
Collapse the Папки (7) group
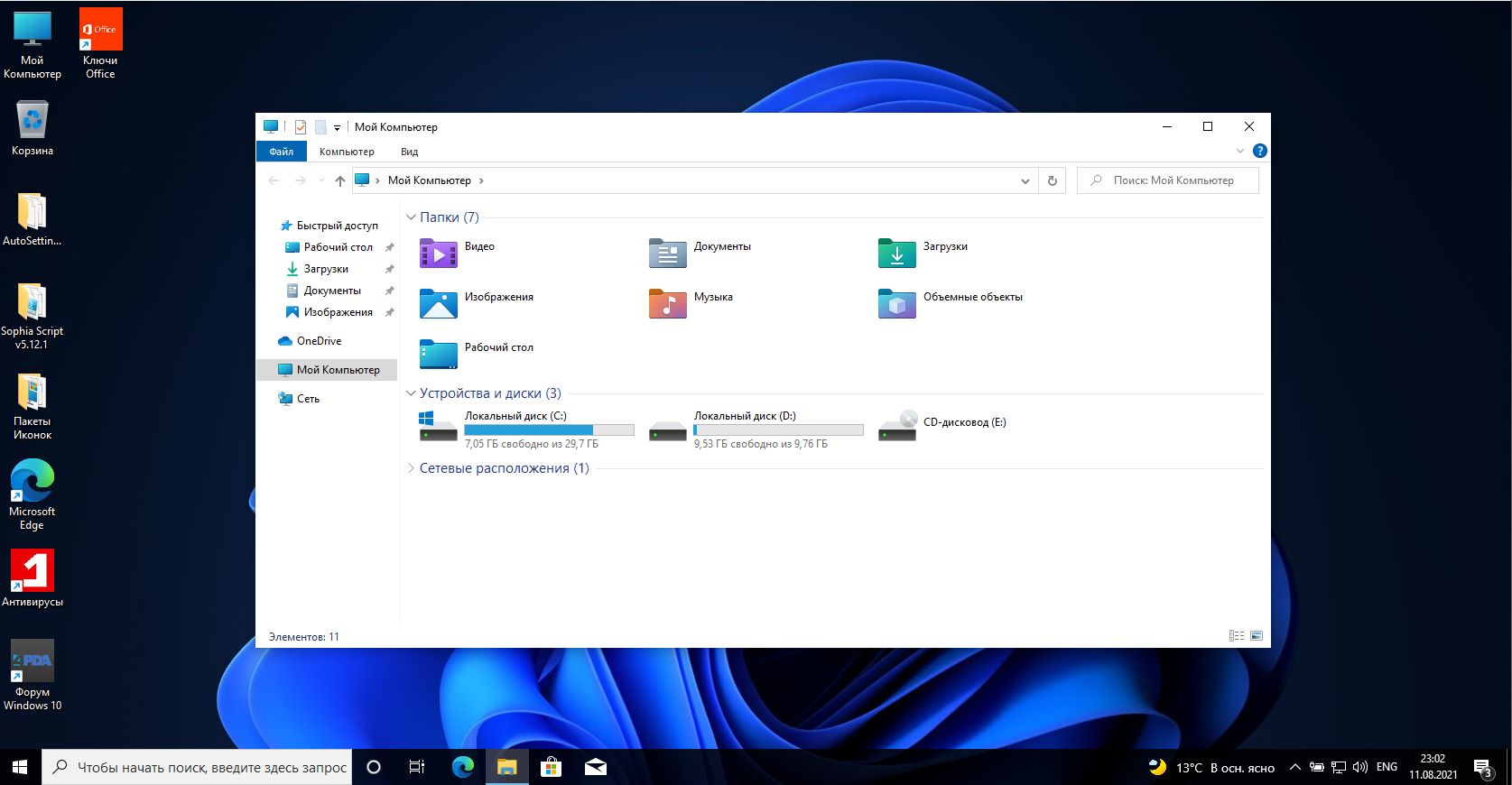coord(412,217)
